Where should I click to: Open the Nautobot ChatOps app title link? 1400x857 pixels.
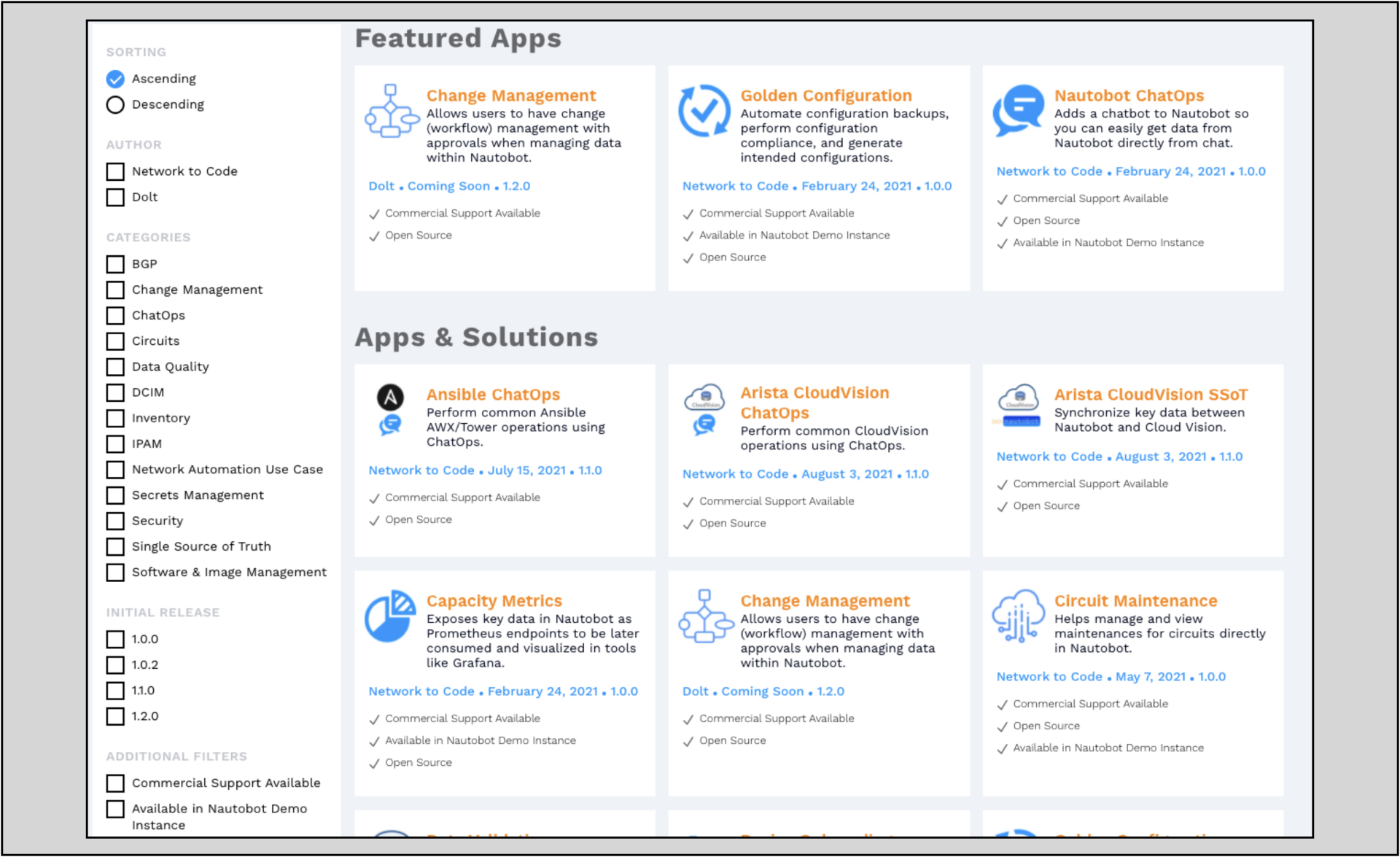(1129, 96)
